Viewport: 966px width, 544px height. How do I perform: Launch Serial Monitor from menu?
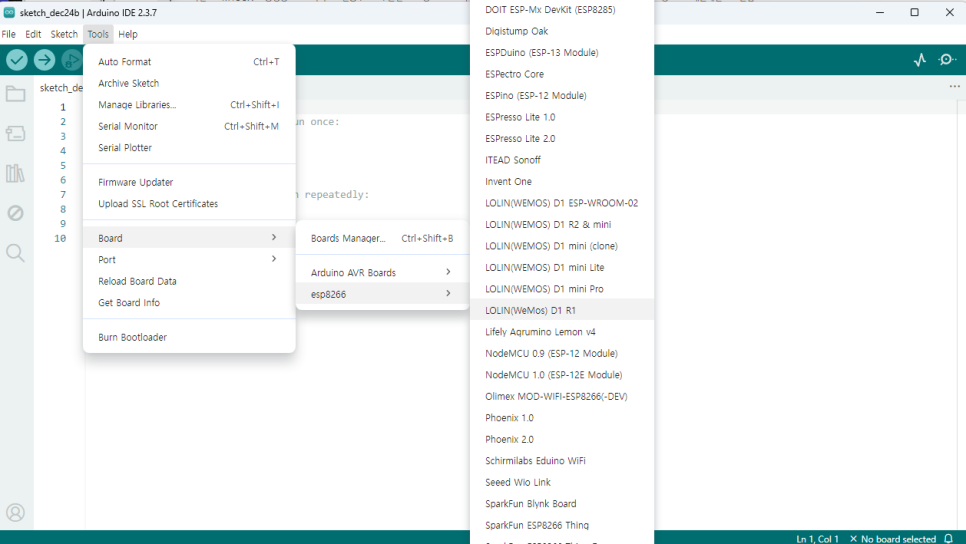click(x=189, y=126)
